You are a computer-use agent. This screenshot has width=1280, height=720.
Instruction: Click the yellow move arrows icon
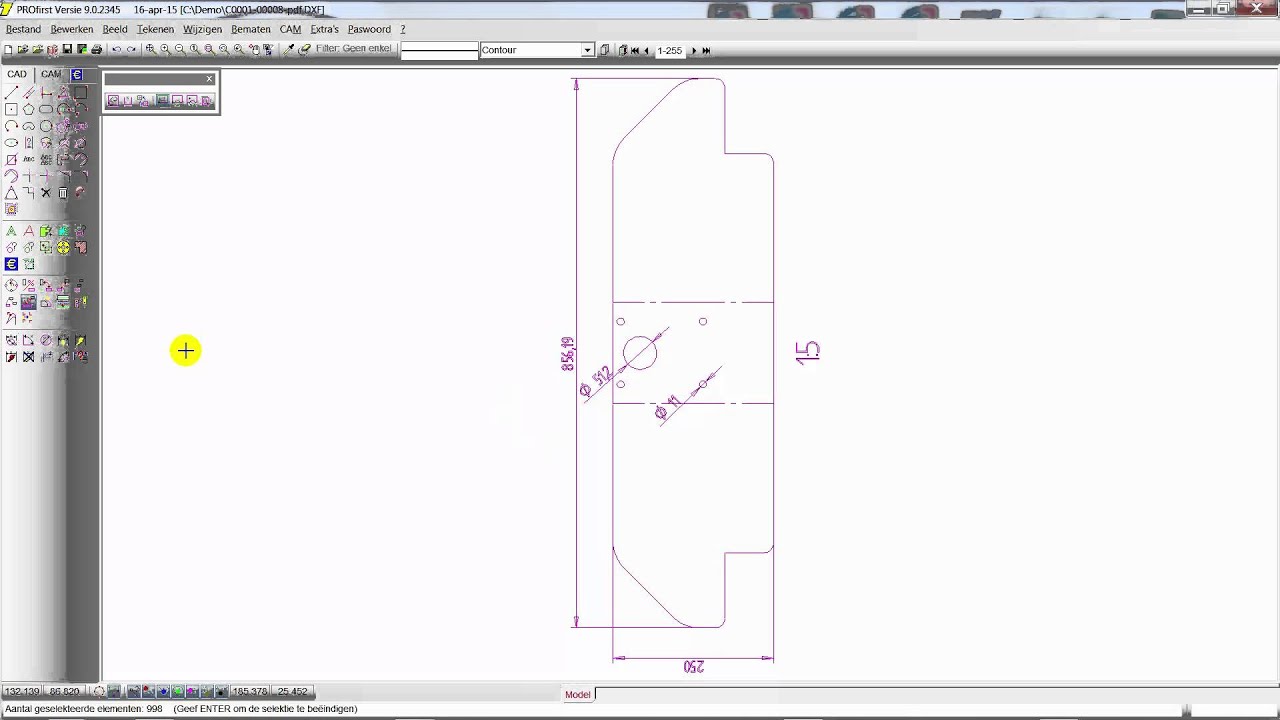(x=63, y=247)
